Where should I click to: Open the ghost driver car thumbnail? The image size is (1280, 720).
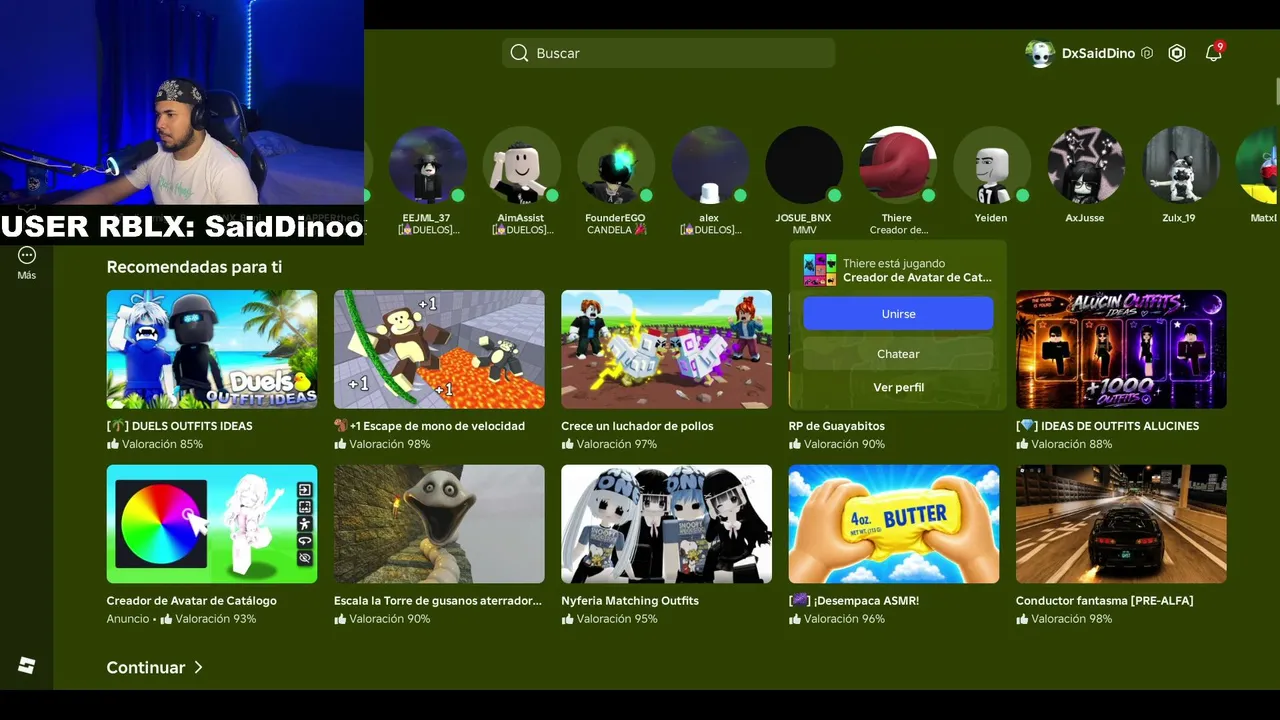(x=1121, y=524)
